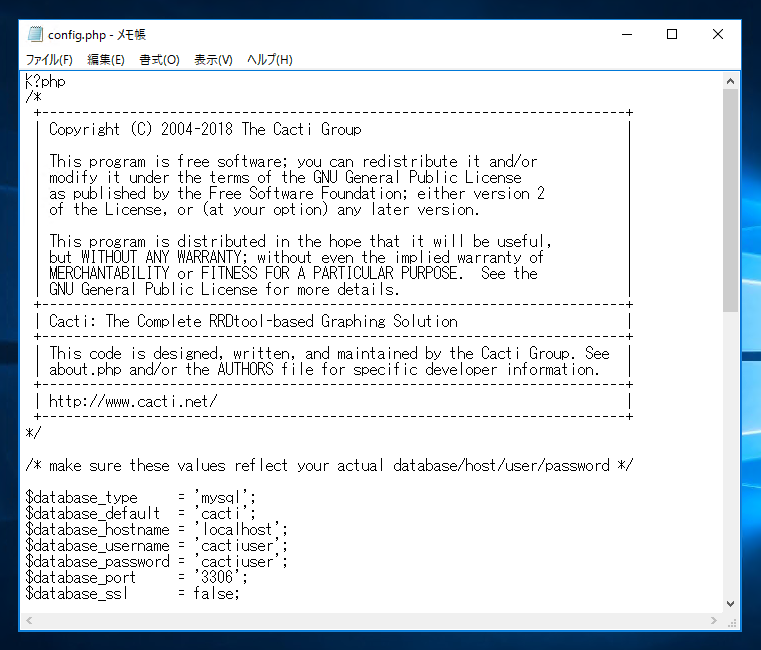Place cursor on '<?php' opening line
Screen dimensions: 761x650
click(x=46, y=81)
